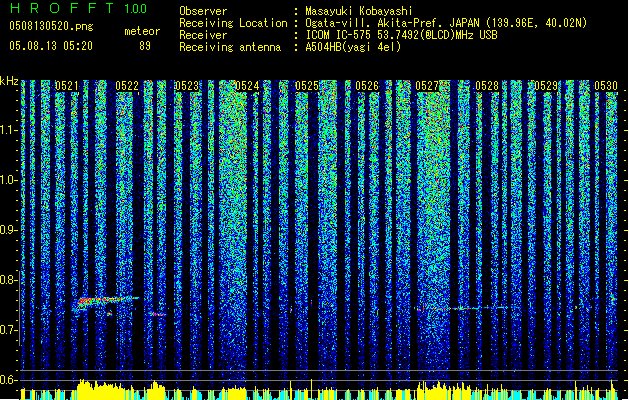Image resolution: width=629 pixels, height=400 pixels.
Task: Click the 'meteor' label
Action: pos(142,31)
